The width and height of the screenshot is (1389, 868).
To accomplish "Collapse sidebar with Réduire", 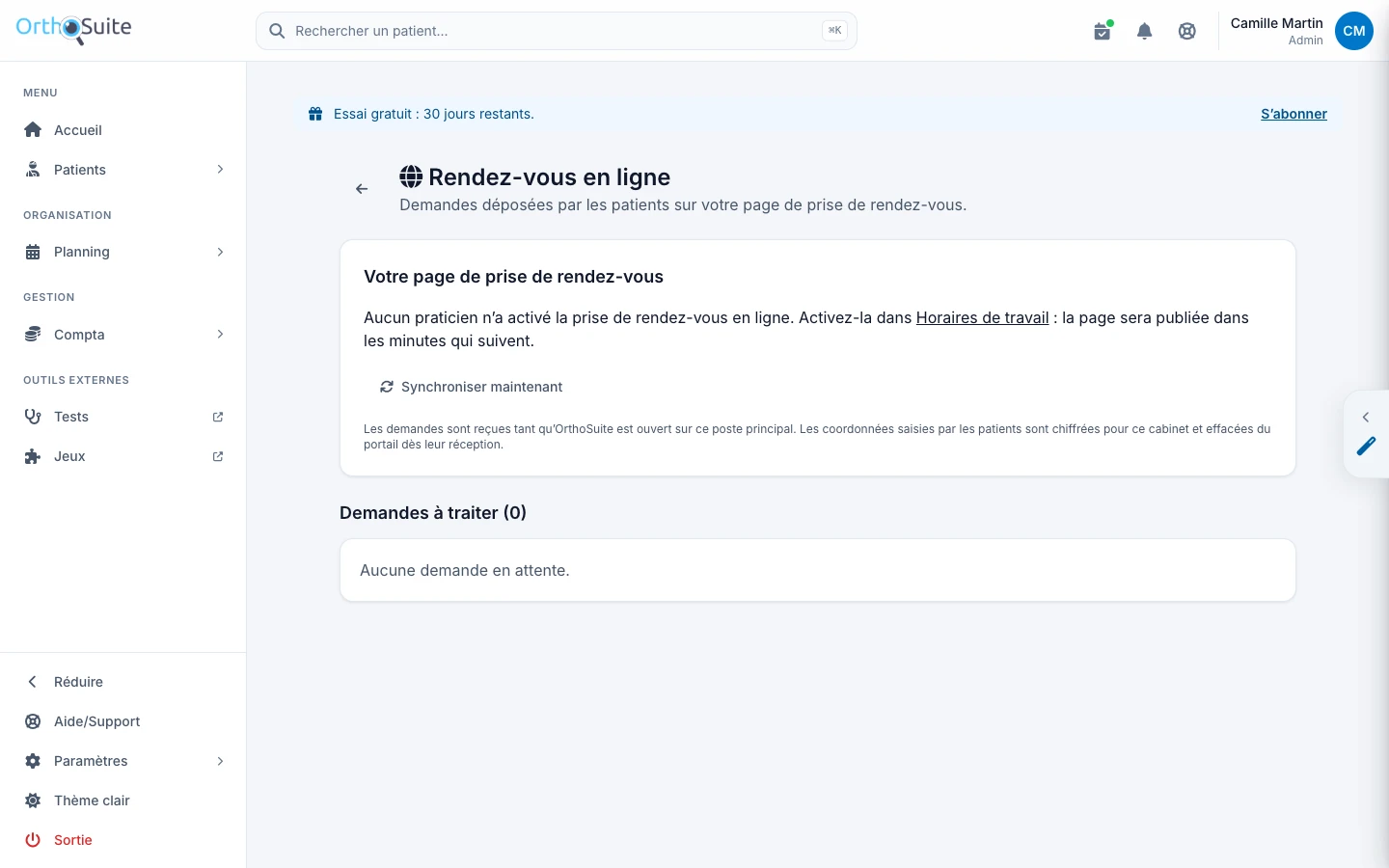I will 123,682.
